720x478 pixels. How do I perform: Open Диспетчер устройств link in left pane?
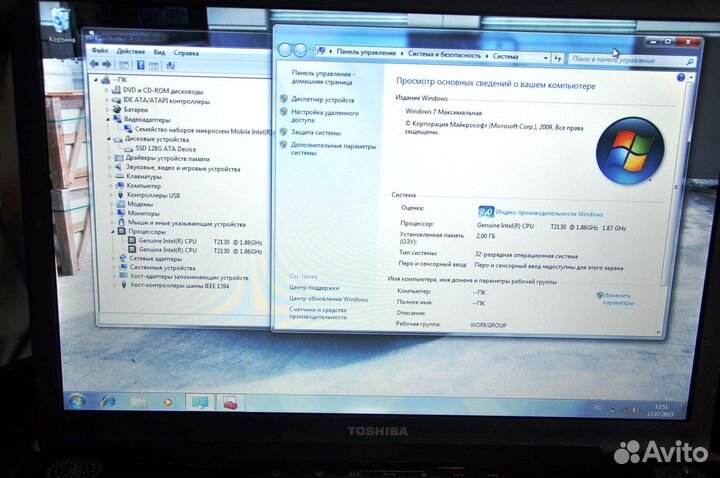322,100
